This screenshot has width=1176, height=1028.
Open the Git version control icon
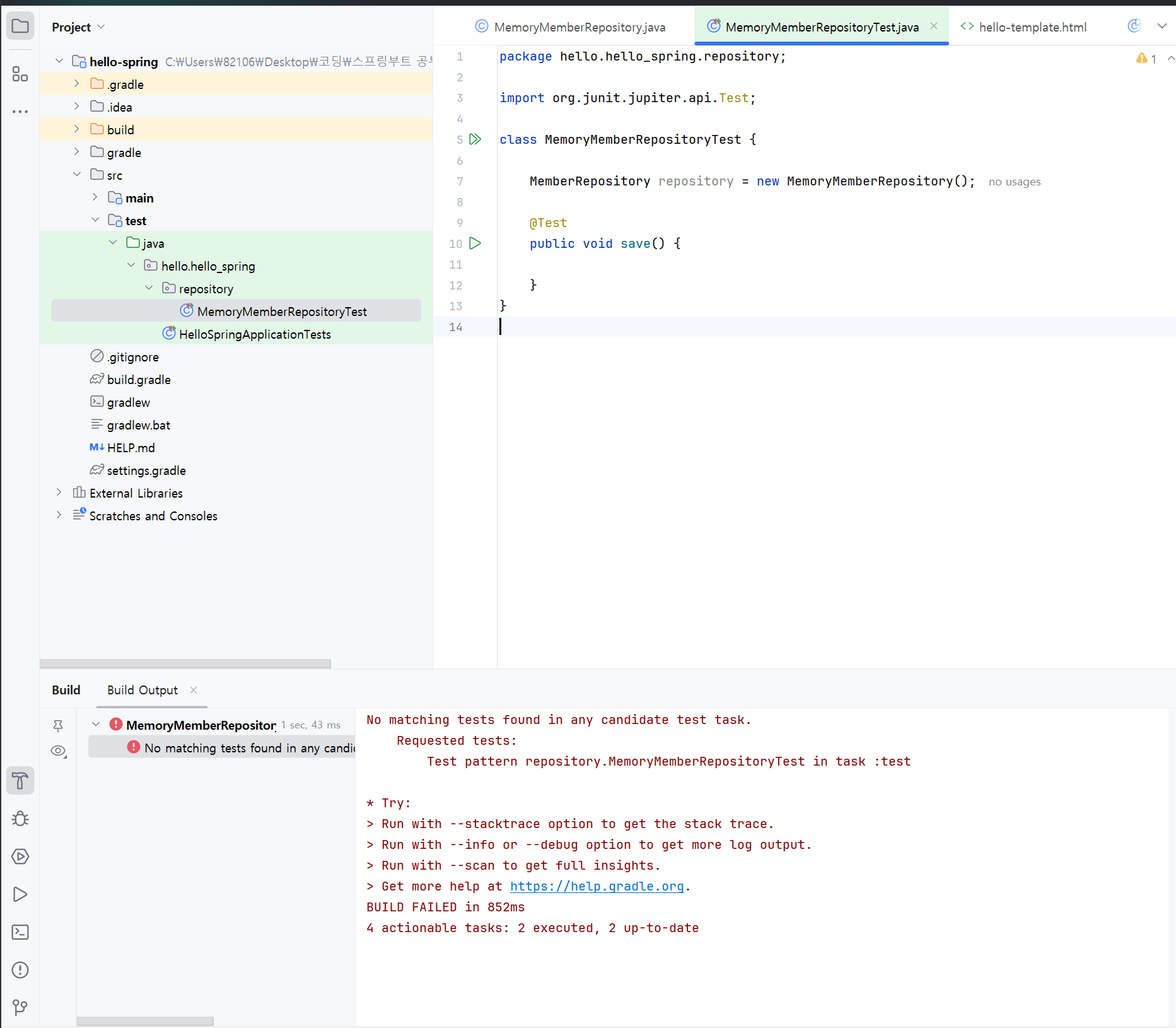tap(20, 1007)
